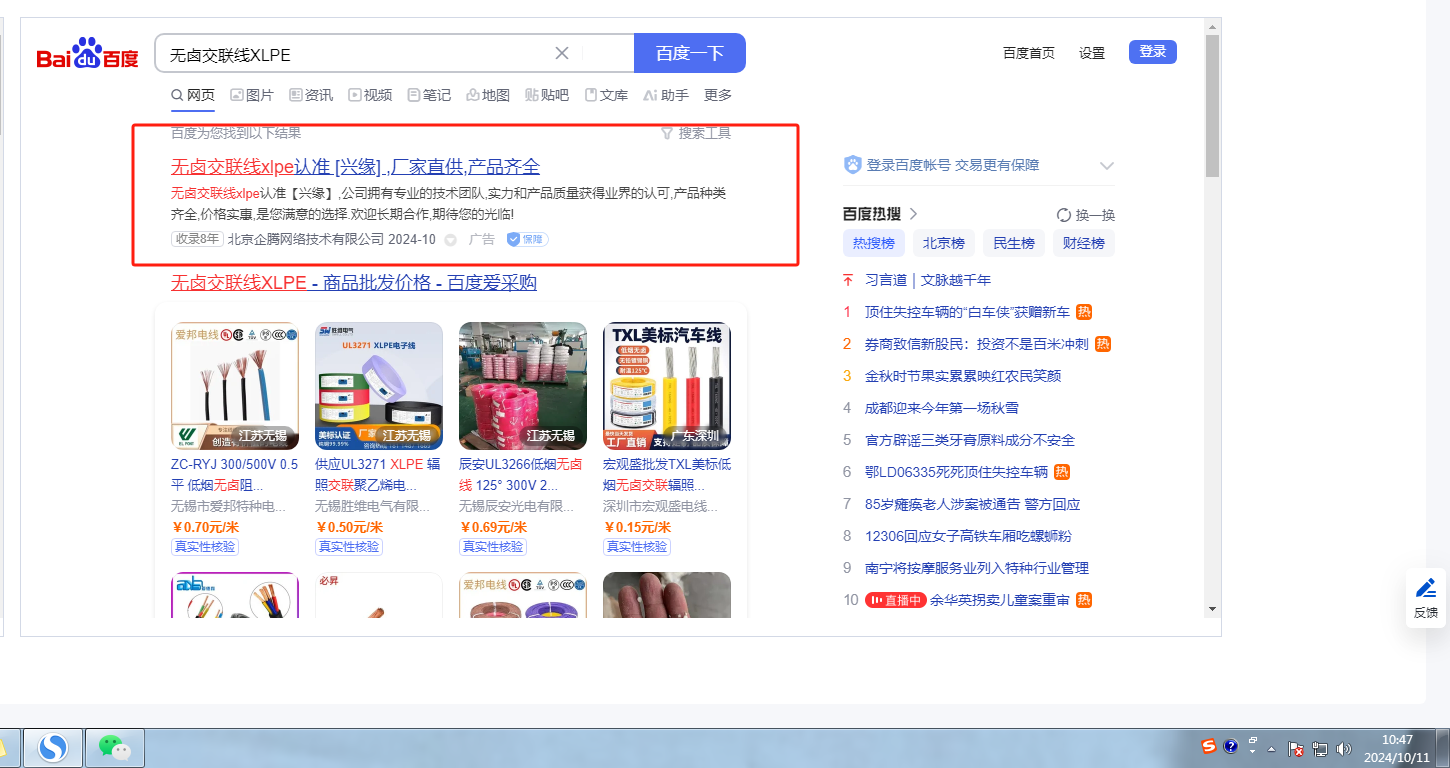The image size is (1450, 768).
Task: Clear the search box with the X icon
Action: [562, 53]
